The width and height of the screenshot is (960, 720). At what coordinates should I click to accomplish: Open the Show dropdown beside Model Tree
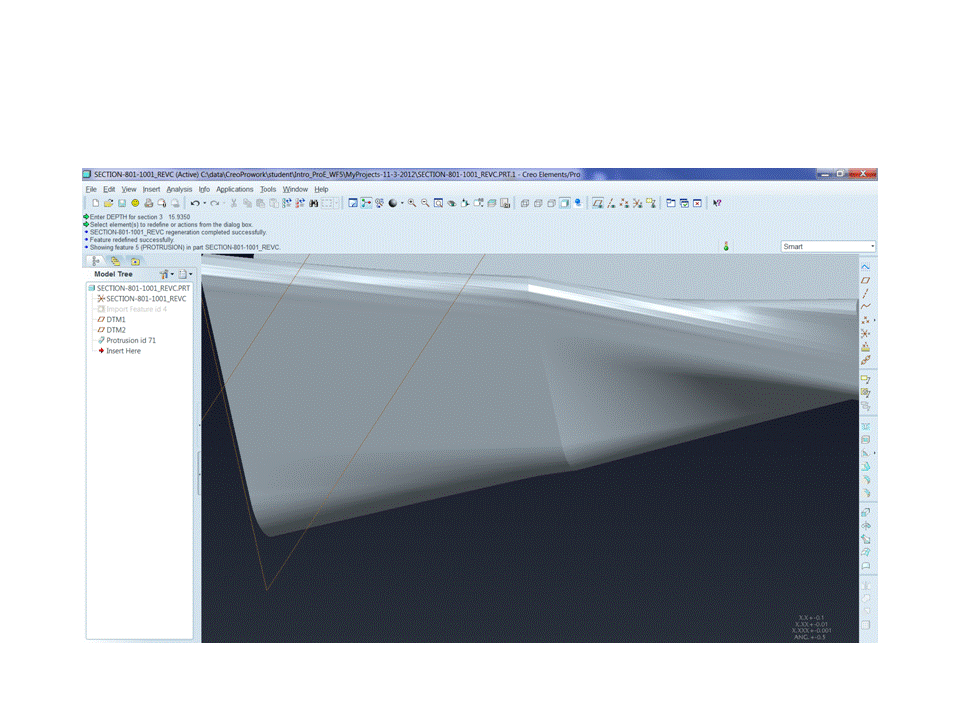tap(189, 274)
